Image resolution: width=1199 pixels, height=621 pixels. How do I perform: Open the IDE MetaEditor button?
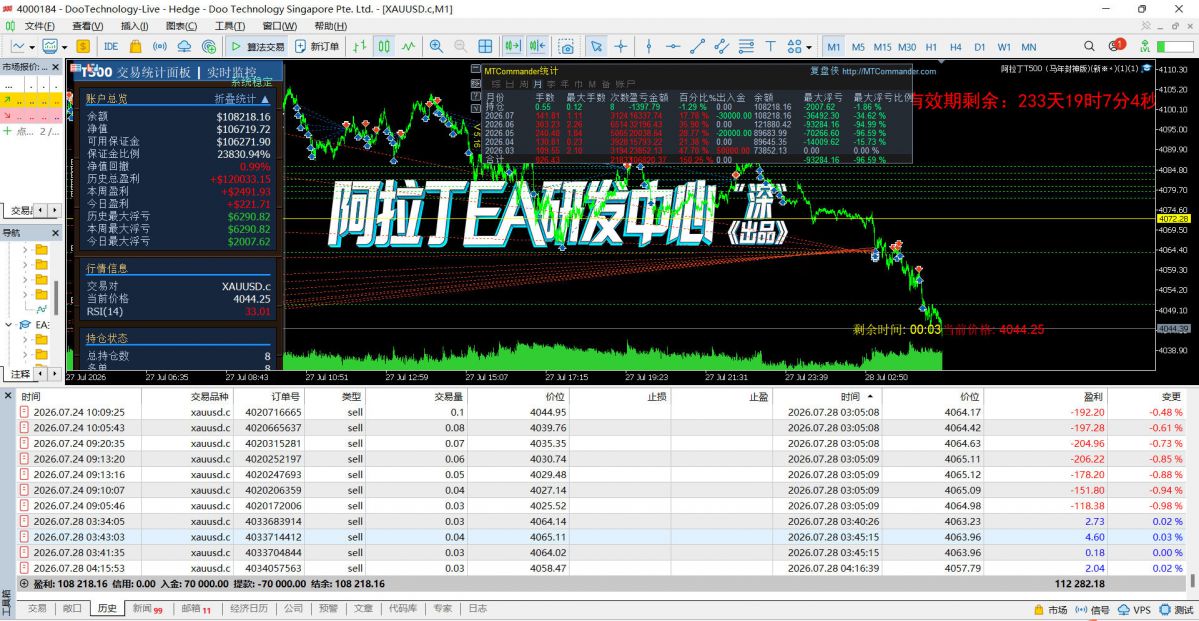pos(111,47)
